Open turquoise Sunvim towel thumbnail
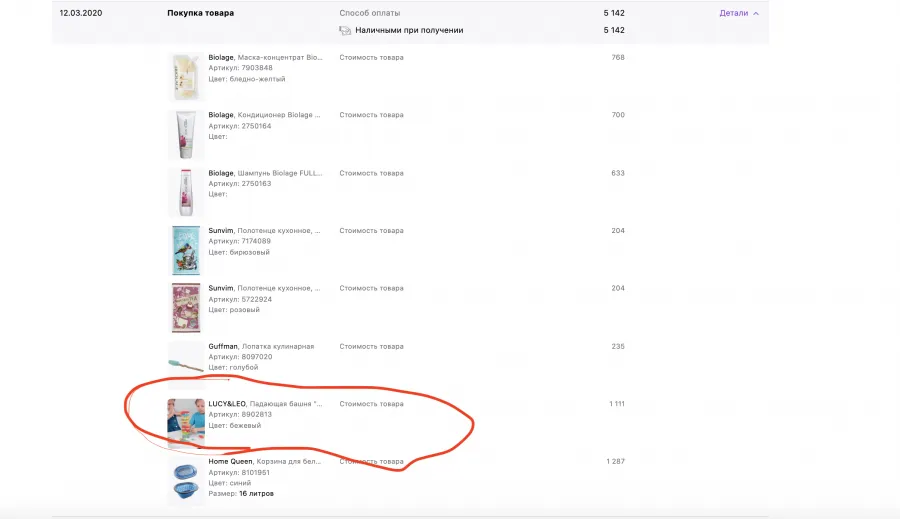The image size is (900, 519). click(186, 250)
